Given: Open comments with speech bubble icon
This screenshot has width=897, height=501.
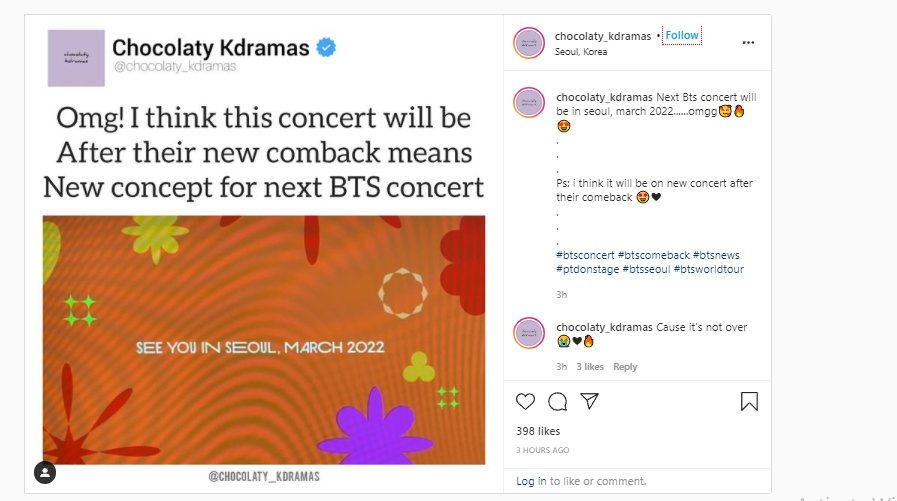Looking at the screenshot, I should click(x=558, y=401).
